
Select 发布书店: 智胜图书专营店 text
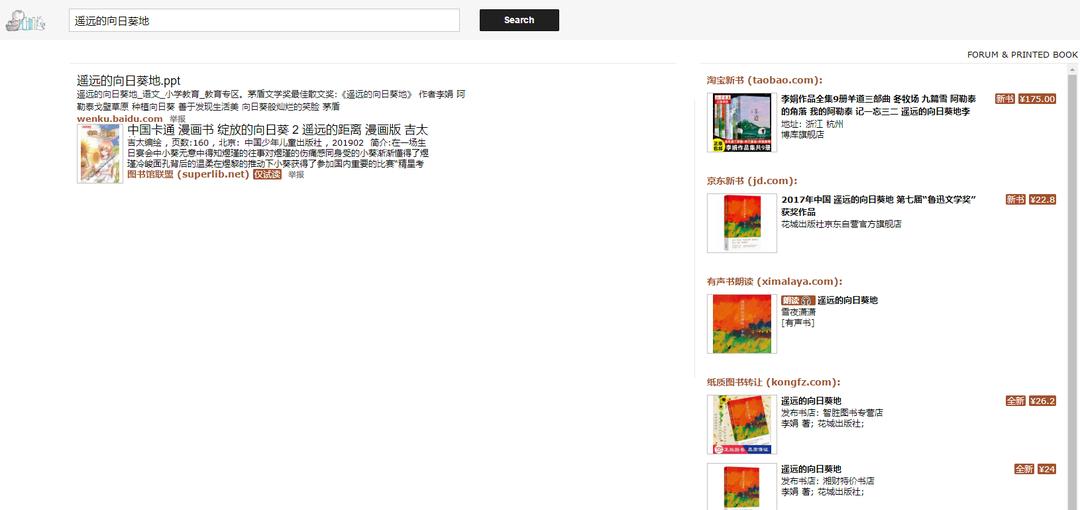[x=832, y=412]
